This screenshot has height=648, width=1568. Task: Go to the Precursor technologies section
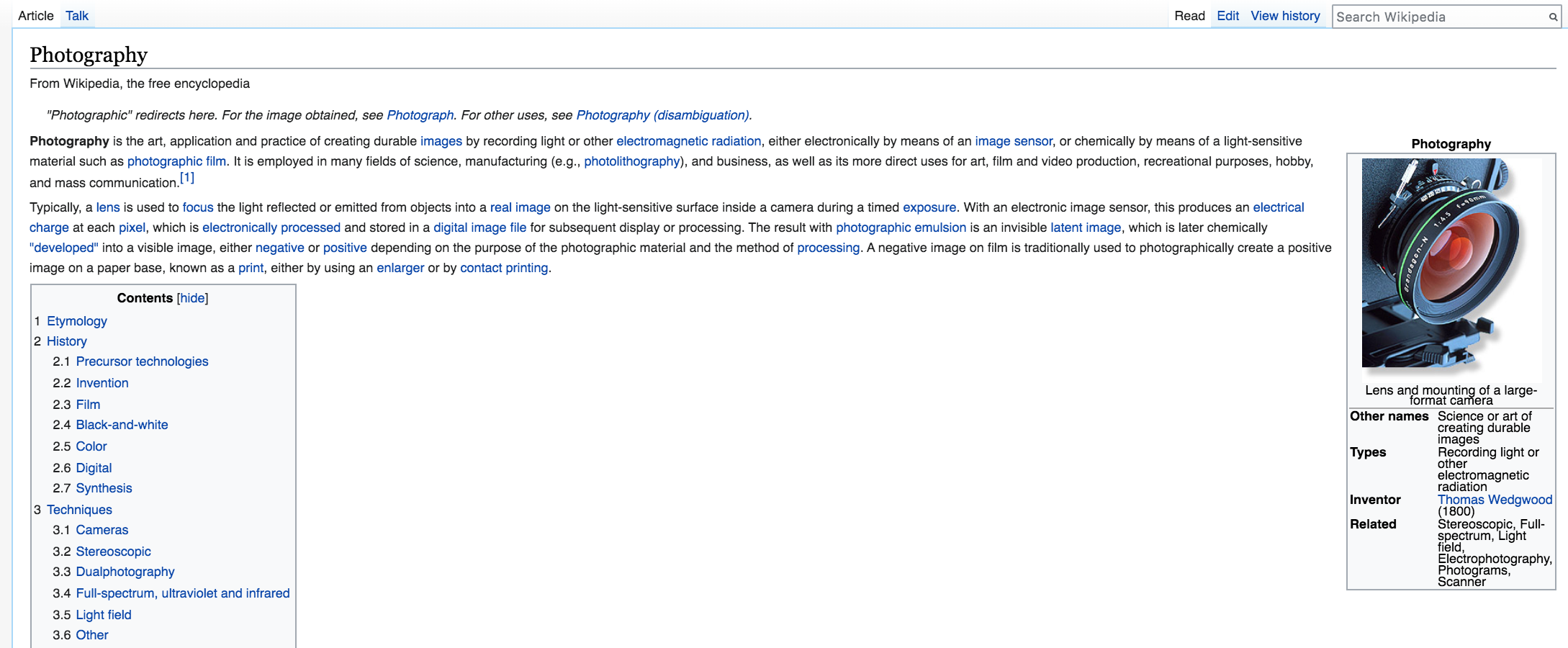[x=142, y=361]
